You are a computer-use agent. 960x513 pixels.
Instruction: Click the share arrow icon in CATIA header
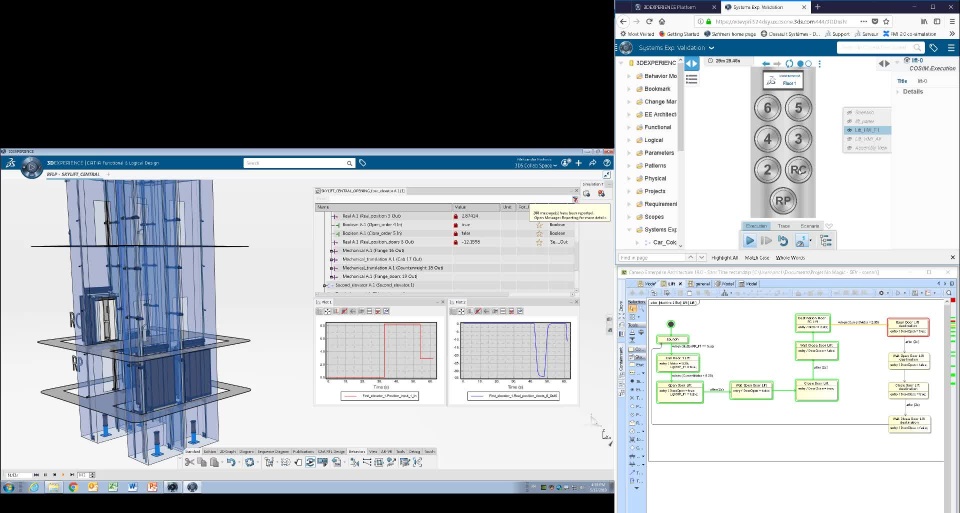pos(592,163)
